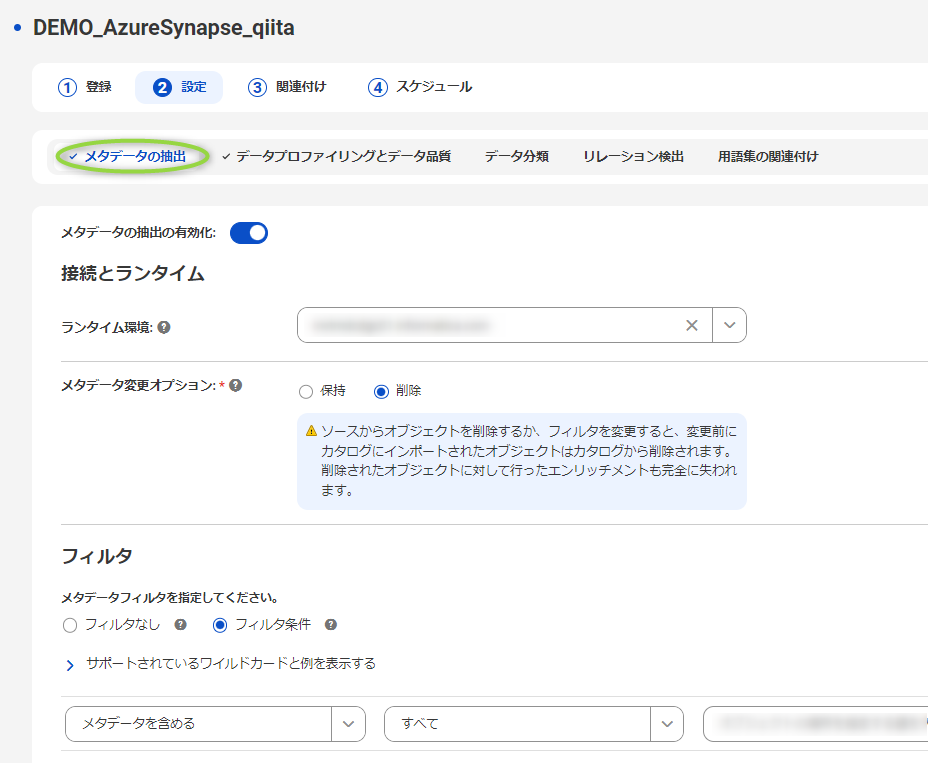Click the フィルタ section heading
This screenshot has height=763, width=928.
point(96,556)
